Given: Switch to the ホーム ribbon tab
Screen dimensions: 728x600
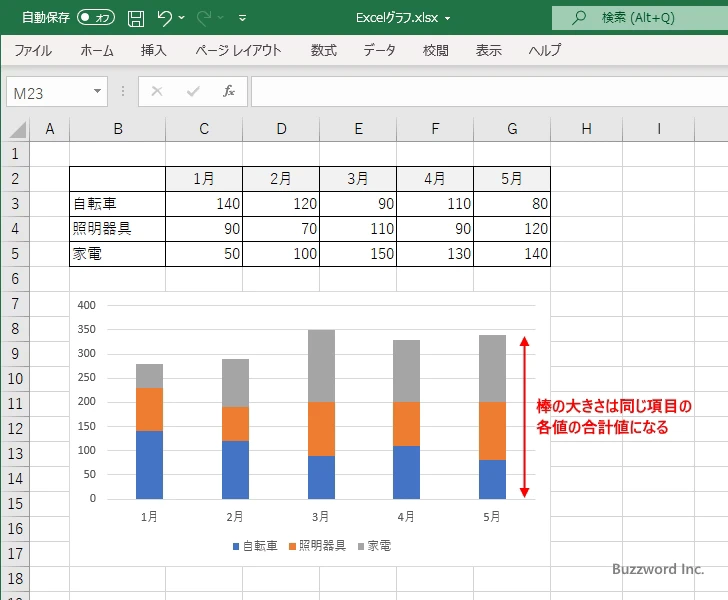Looking at the screenshot, I should tap(97, 50).
